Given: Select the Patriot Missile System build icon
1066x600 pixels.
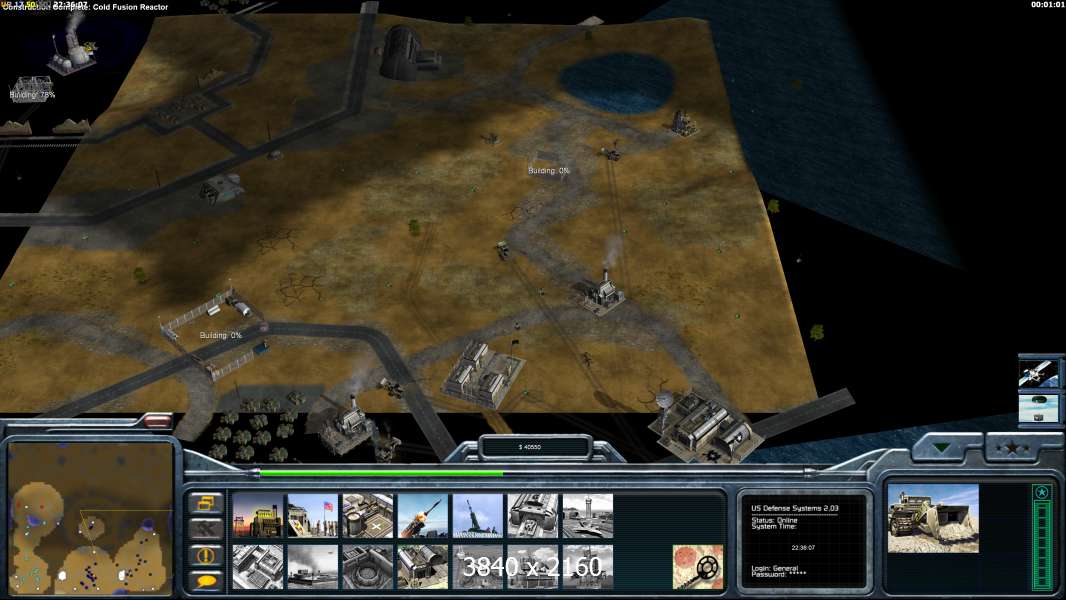Looking at the screenshot, I should 422,516.
